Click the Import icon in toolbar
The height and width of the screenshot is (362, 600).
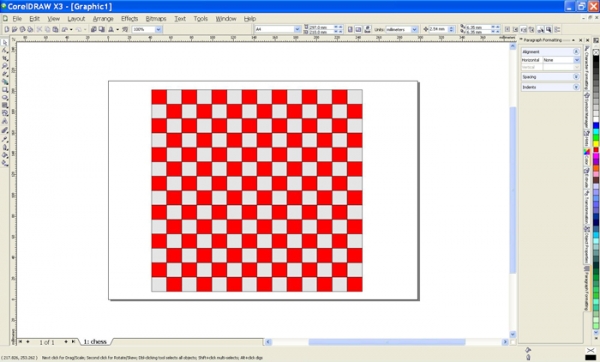93,29
